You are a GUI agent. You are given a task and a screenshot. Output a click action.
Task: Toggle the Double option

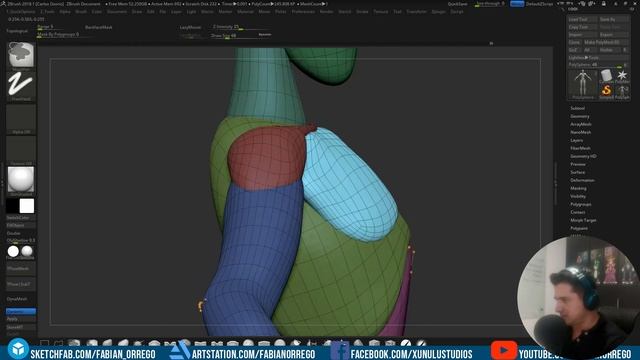point(14,233)
